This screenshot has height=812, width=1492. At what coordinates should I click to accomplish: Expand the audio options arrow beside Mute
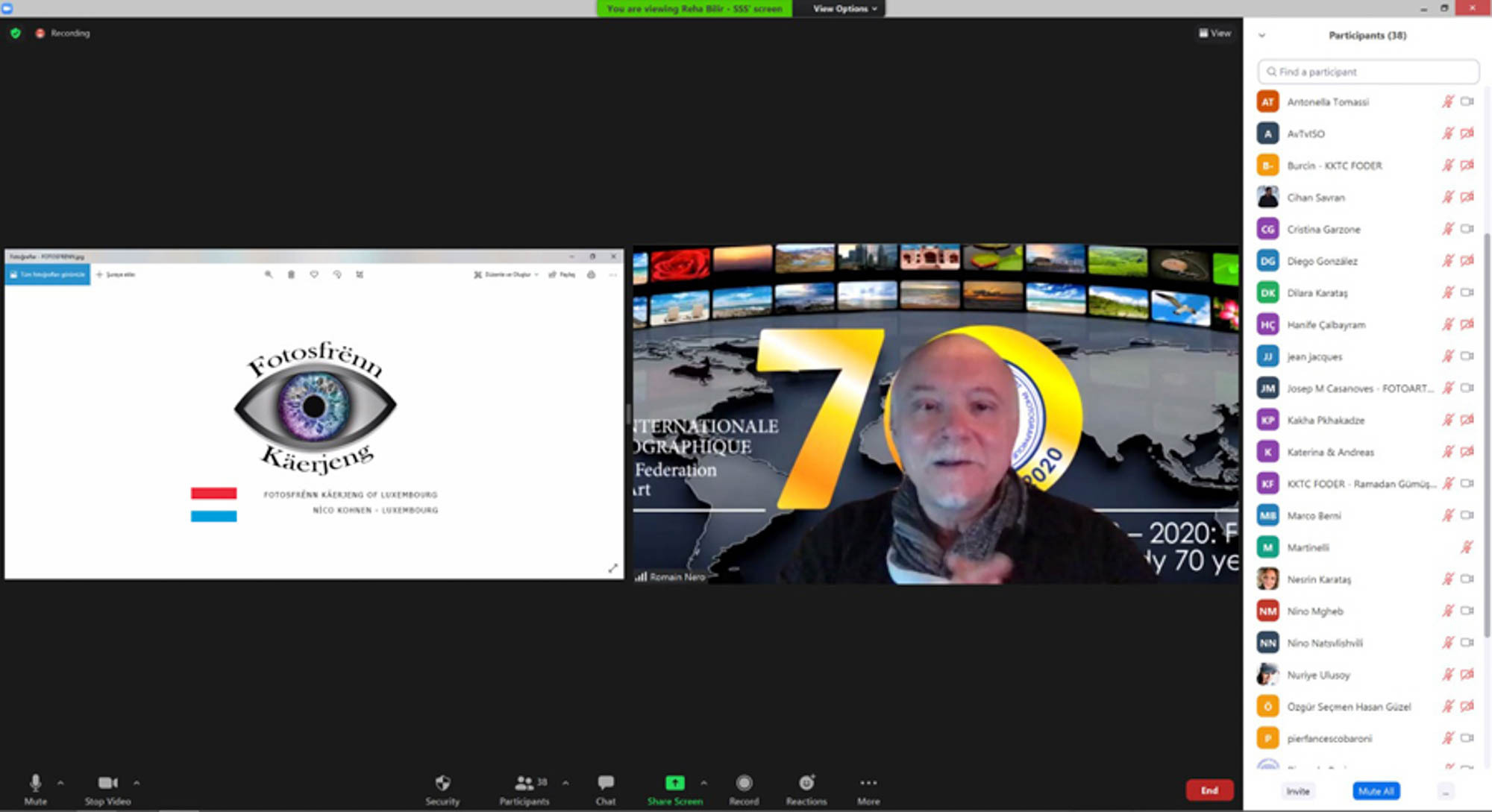pos(60,783)
